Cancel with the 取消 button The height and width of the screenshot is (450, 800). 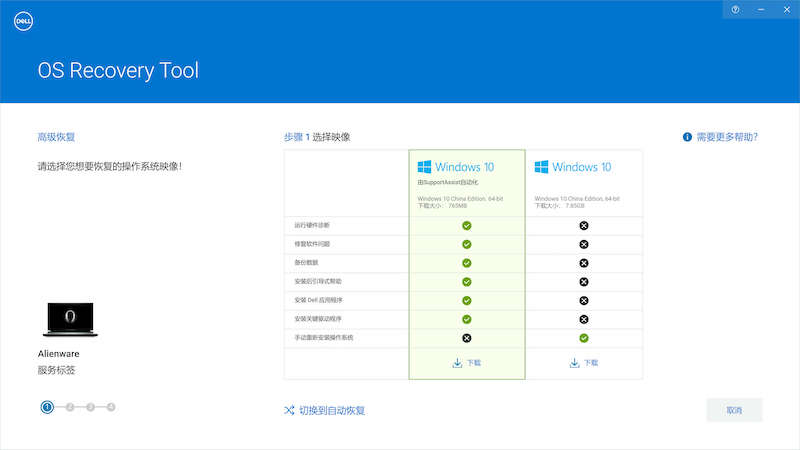click(x=735, y=410)
